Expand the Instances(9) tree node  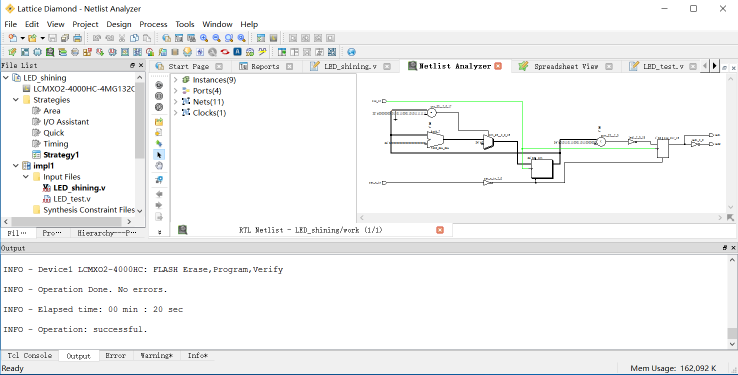[176, 80]
